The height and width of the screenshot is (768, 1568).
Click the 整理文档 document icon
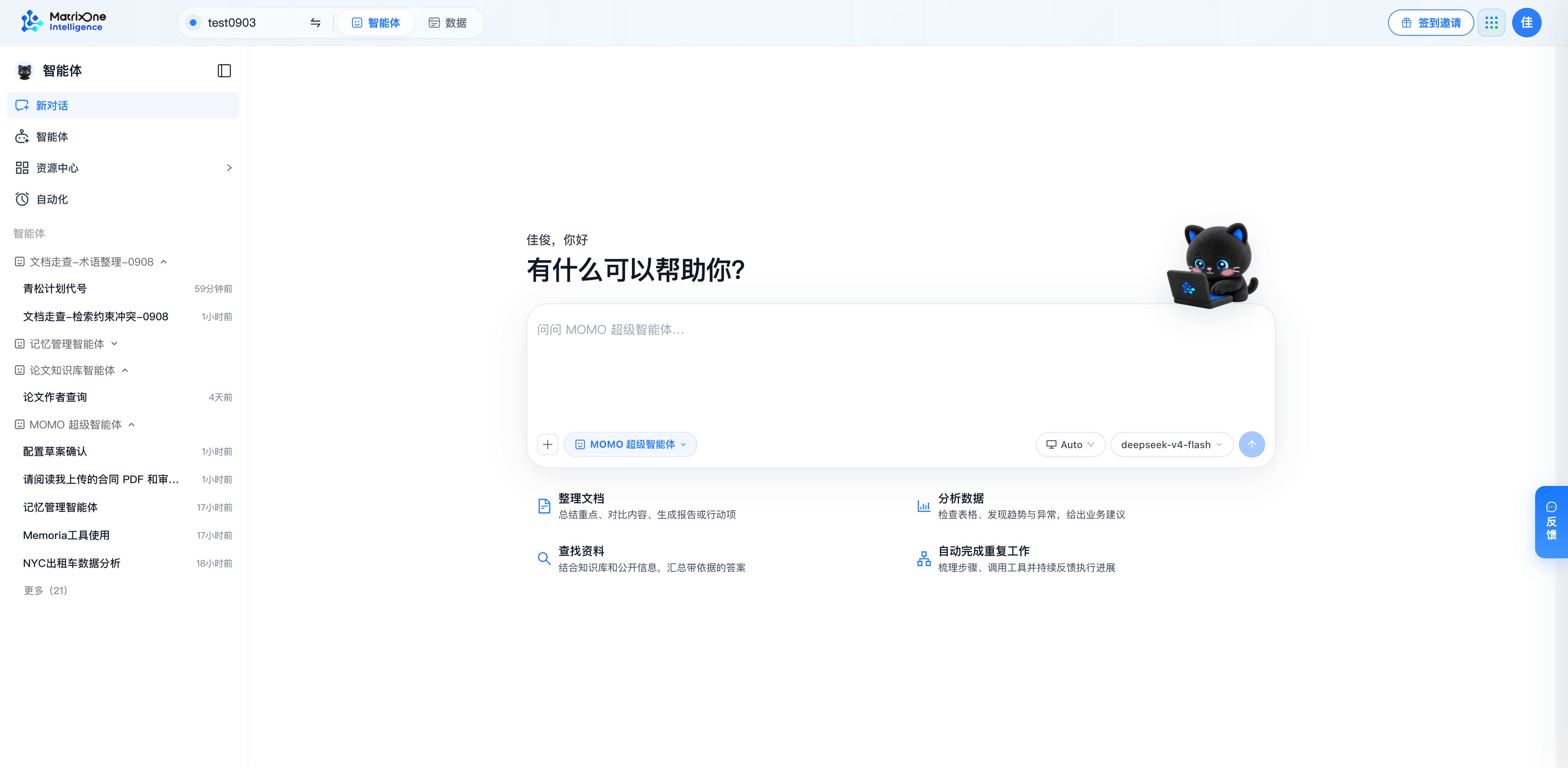544,506
